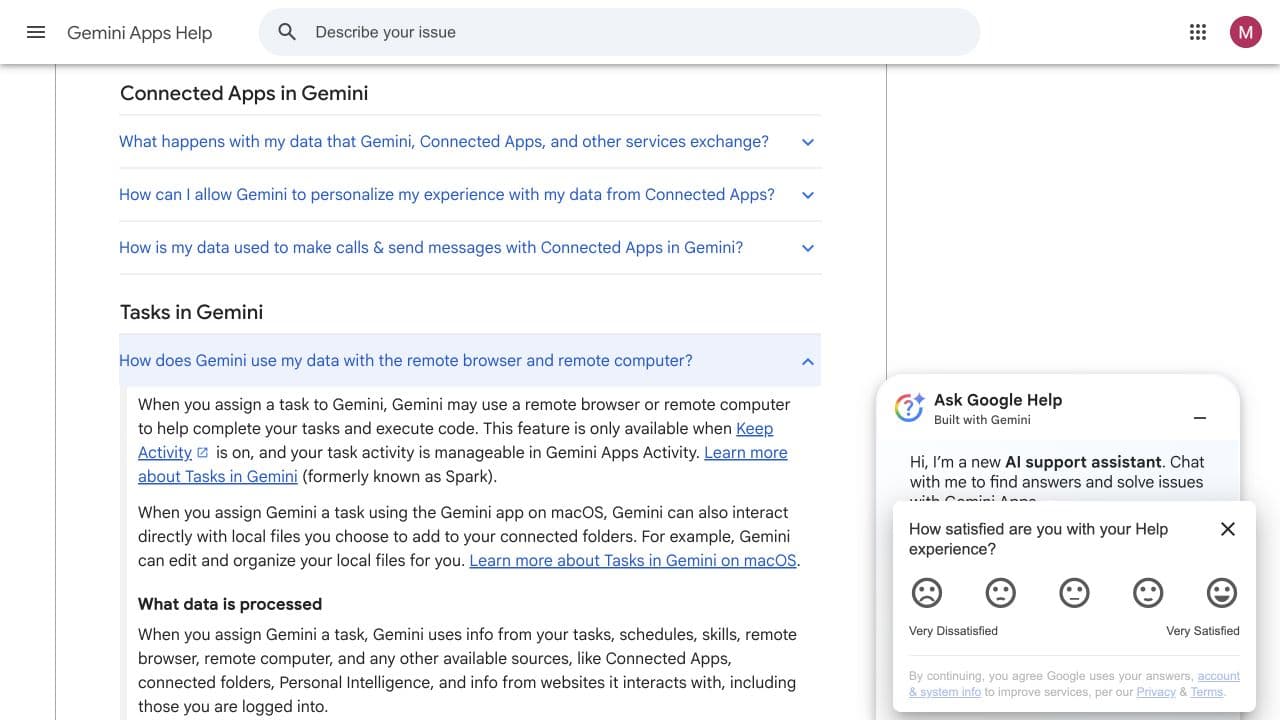Select the fourth, slightly satisfied face
1280x720 pixels.
pos(1148,593)
